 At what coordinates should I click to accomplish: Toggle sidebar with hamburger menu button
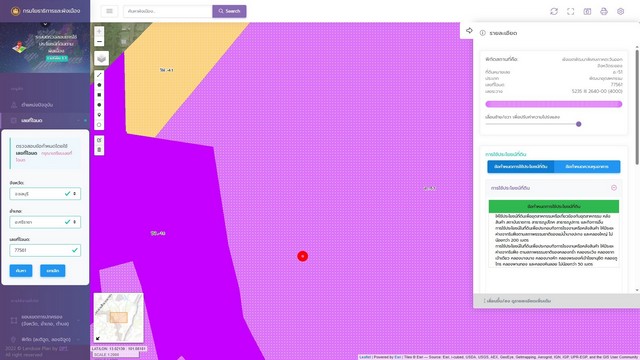tap(109, 11)
